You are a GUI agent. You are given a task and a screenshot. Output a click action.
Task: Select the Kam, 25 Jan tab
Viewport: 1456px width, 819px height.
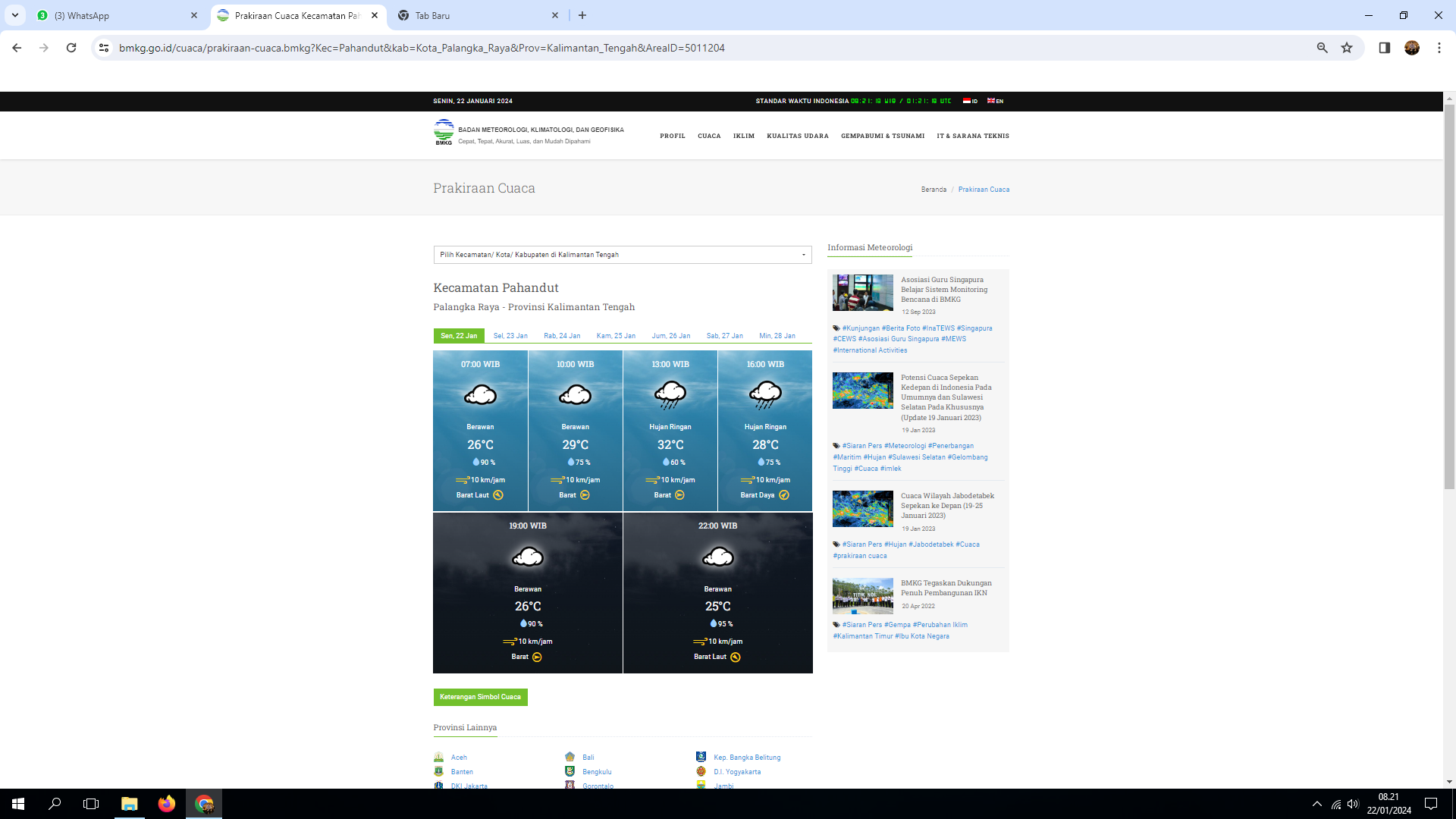(616, 336)
